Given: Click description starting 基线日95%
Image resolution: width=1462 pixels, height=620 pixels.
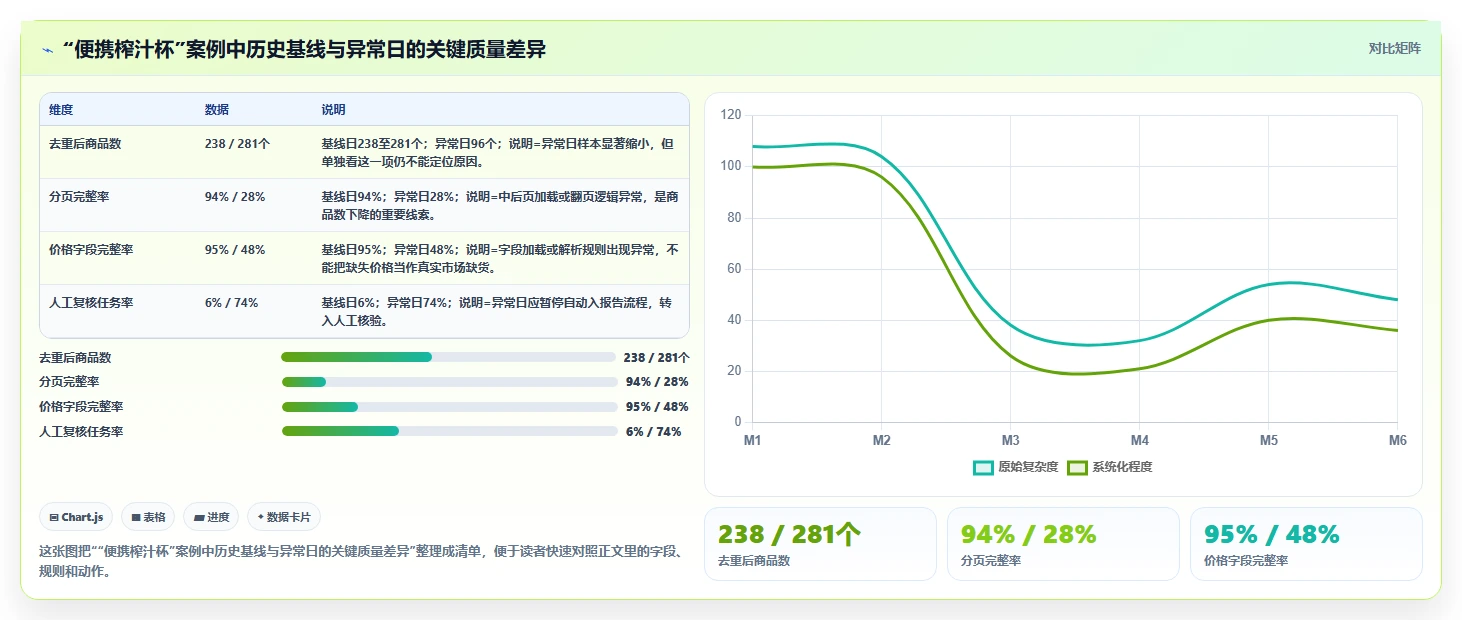Looking at the screenshot, I should 500,258.
